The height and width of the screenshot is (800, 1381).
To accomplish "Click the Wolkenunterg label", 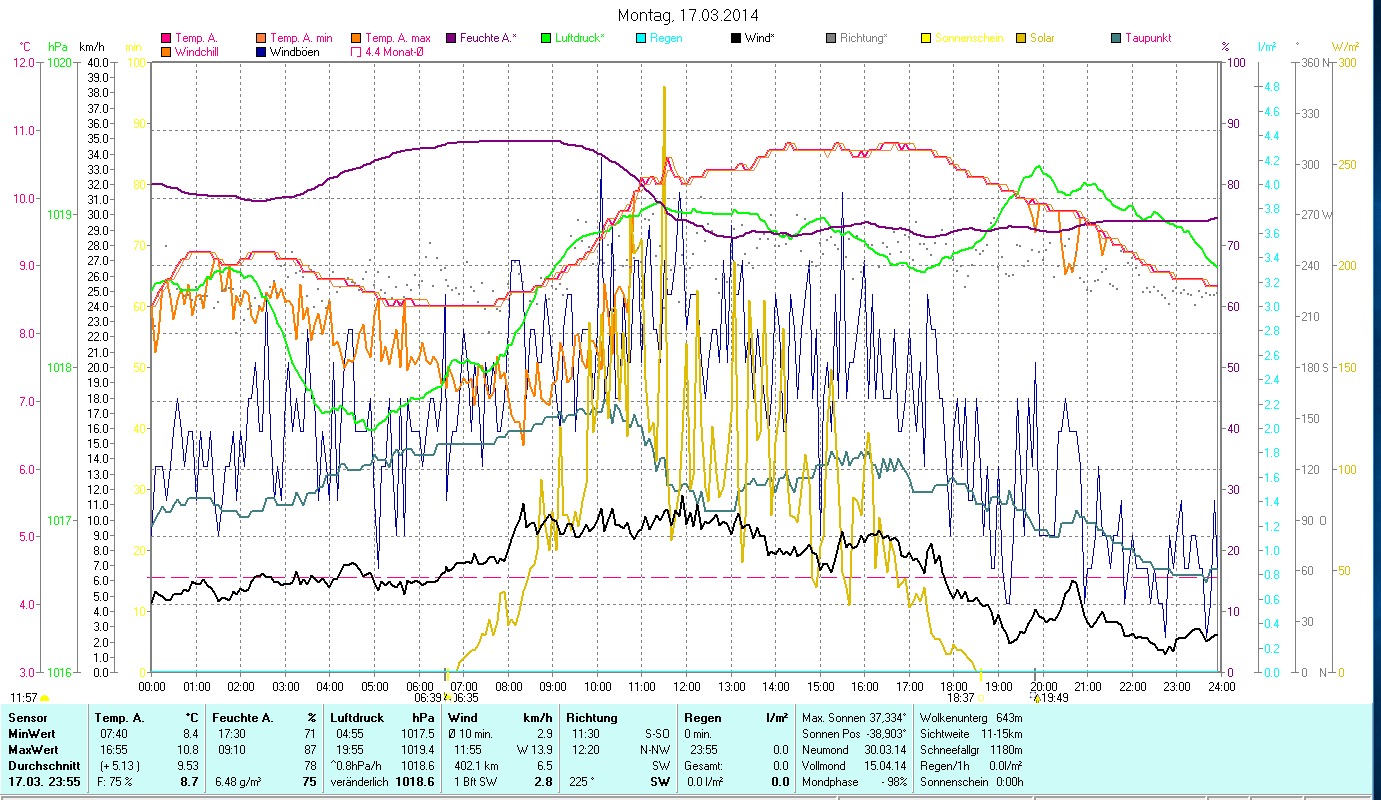I will [953, 718].
